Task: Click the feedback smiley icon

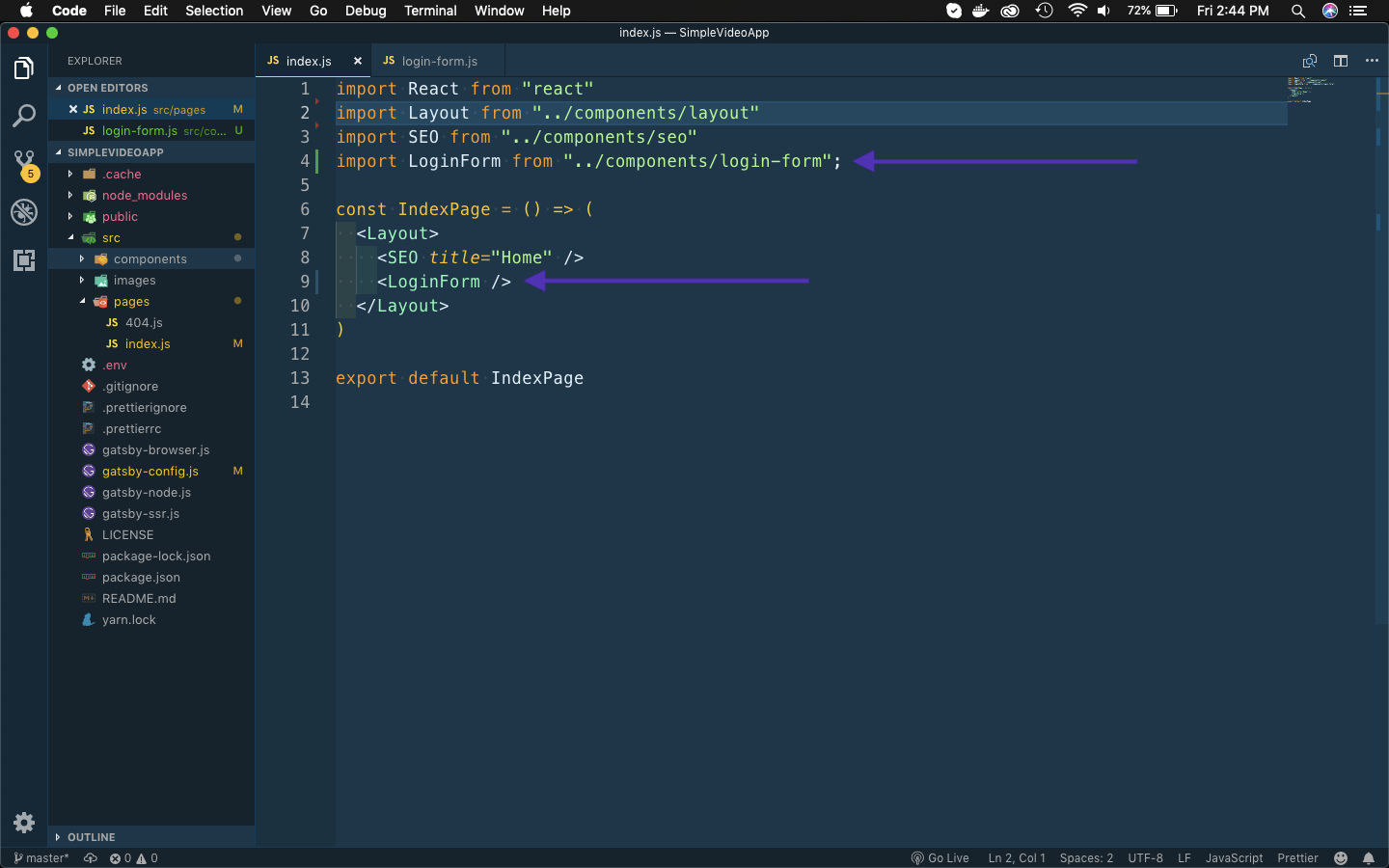Action: click(x=1341, y=858)
